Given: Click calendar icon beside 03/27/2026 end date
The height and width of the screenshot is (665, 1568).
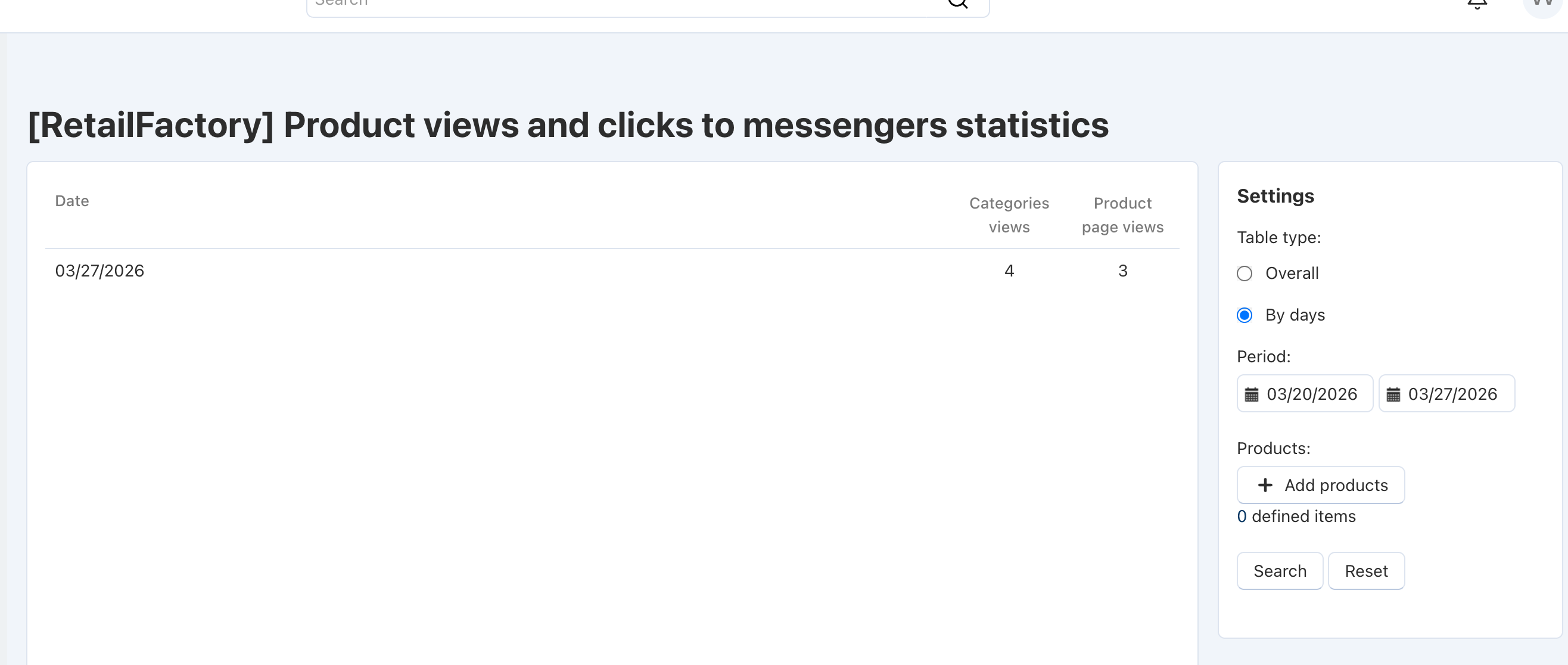Looking at the screenshot, I should click(x=1393, y=394).
